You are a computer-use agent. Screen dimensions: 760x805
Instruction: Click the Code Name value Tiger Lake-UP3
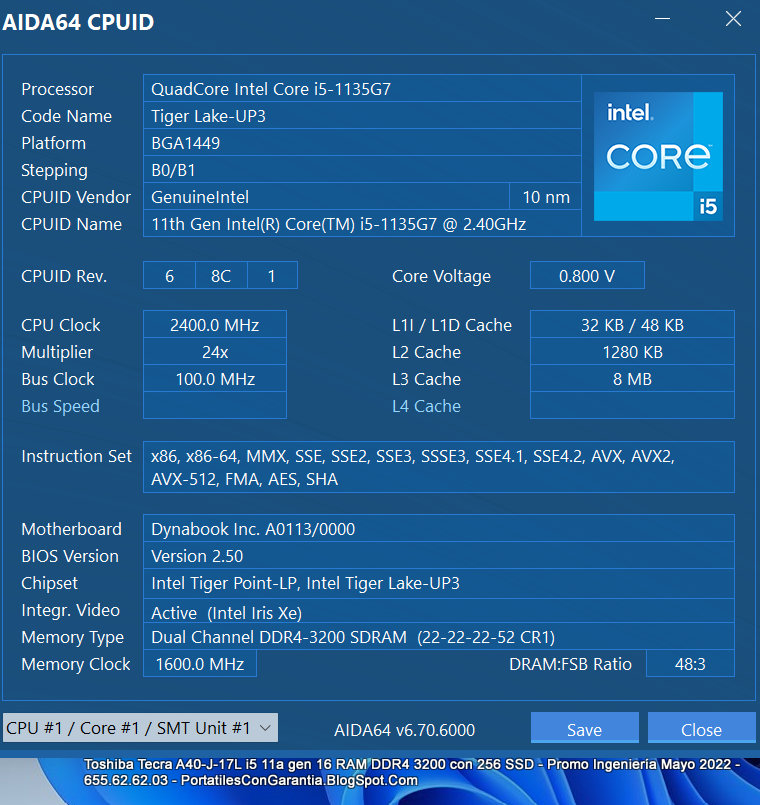point(362,116)
